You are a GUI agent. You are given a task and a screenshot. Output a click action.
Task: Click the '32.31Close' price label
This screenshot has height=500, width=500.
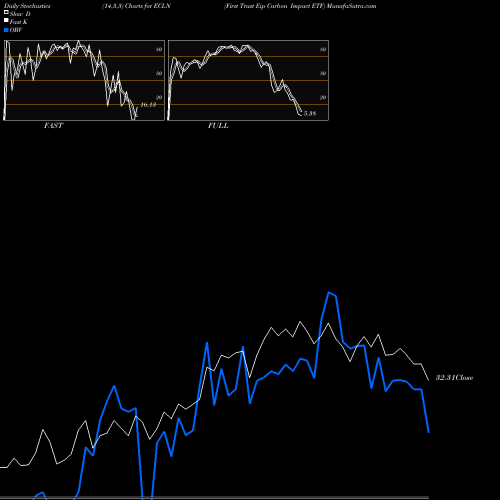click(455, 377)
